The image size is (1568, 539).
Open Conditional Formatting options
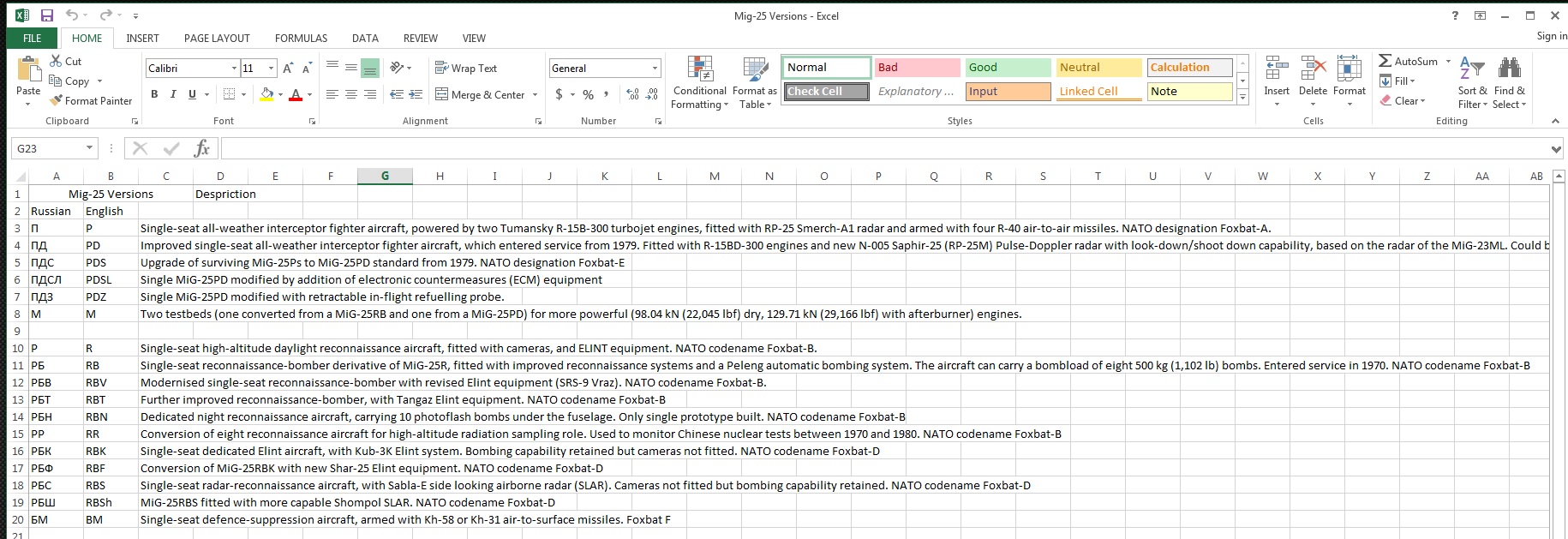point(699,82)
